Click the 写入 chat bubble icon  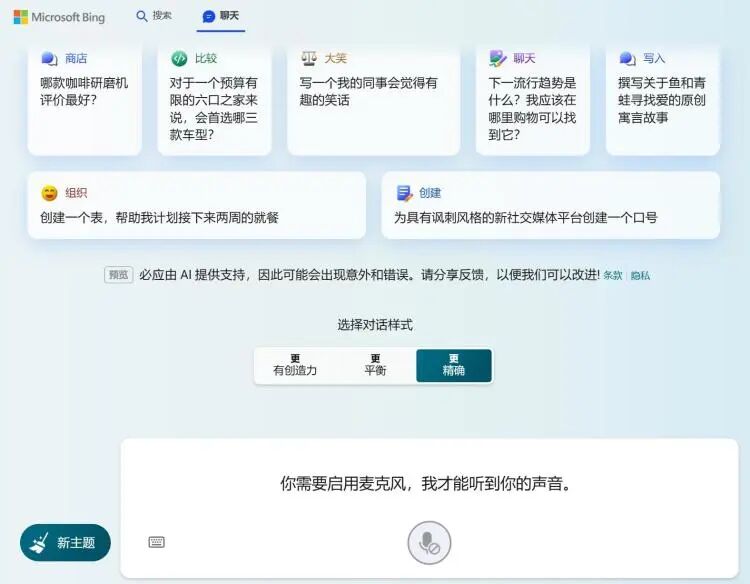point(627,58)
